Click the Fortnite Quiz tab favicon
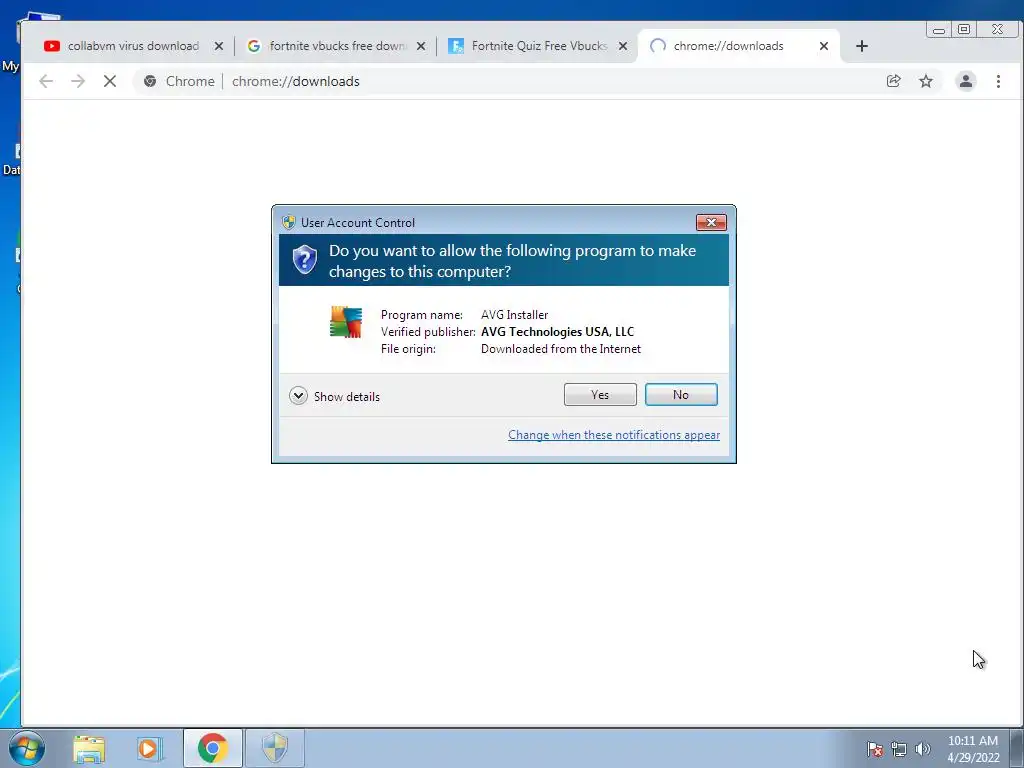 [x=456, y=46]
